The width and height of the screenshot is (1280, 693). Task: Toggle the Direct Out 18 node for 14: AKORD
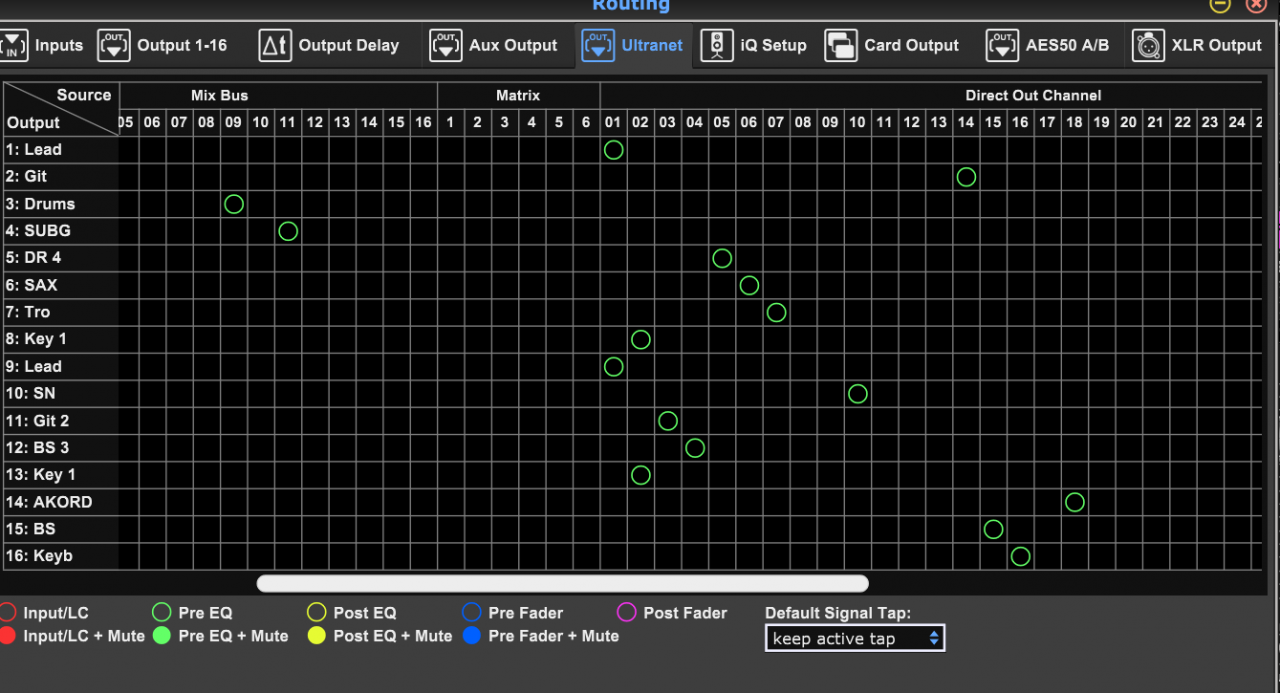click(x=1074, y=502)
